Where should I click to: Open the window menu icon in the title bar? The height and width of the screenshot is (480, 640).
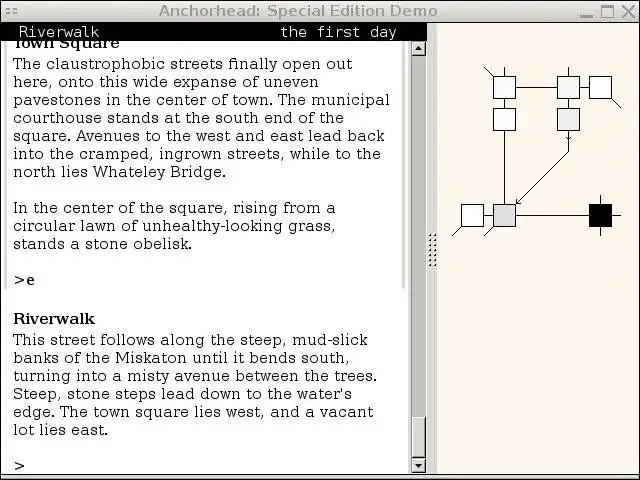tap(11, 11)
